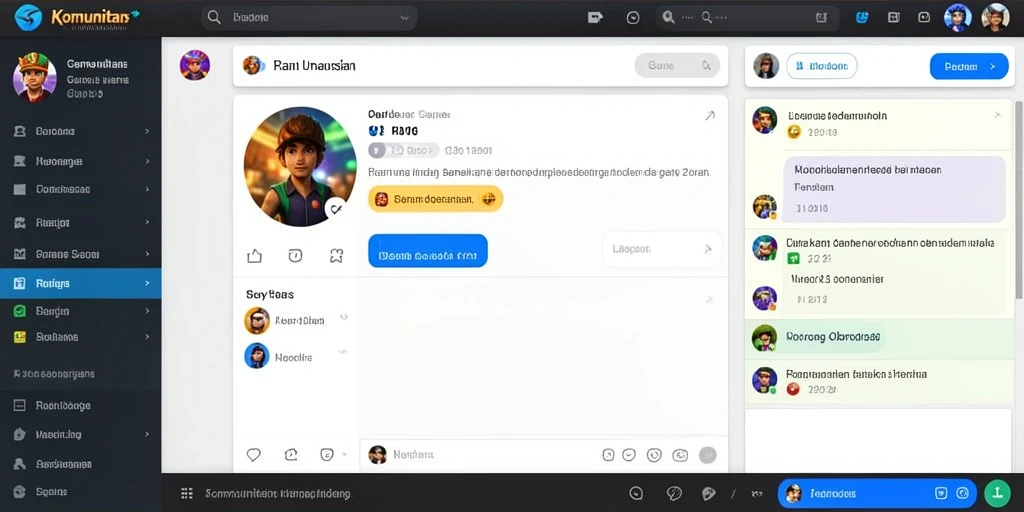This screenshot has height=512, width=1024.
Task: Click the rounded chat box icon in top bar
Action: tap(924, 18)
